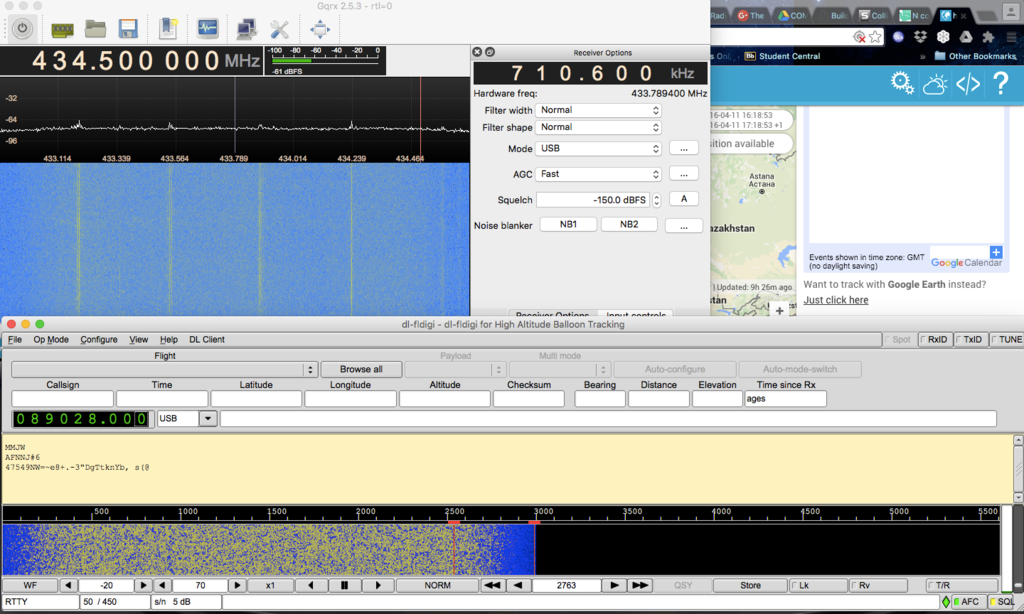Open I/O device configuration (circuit card icon)

[x=63, y=28]
